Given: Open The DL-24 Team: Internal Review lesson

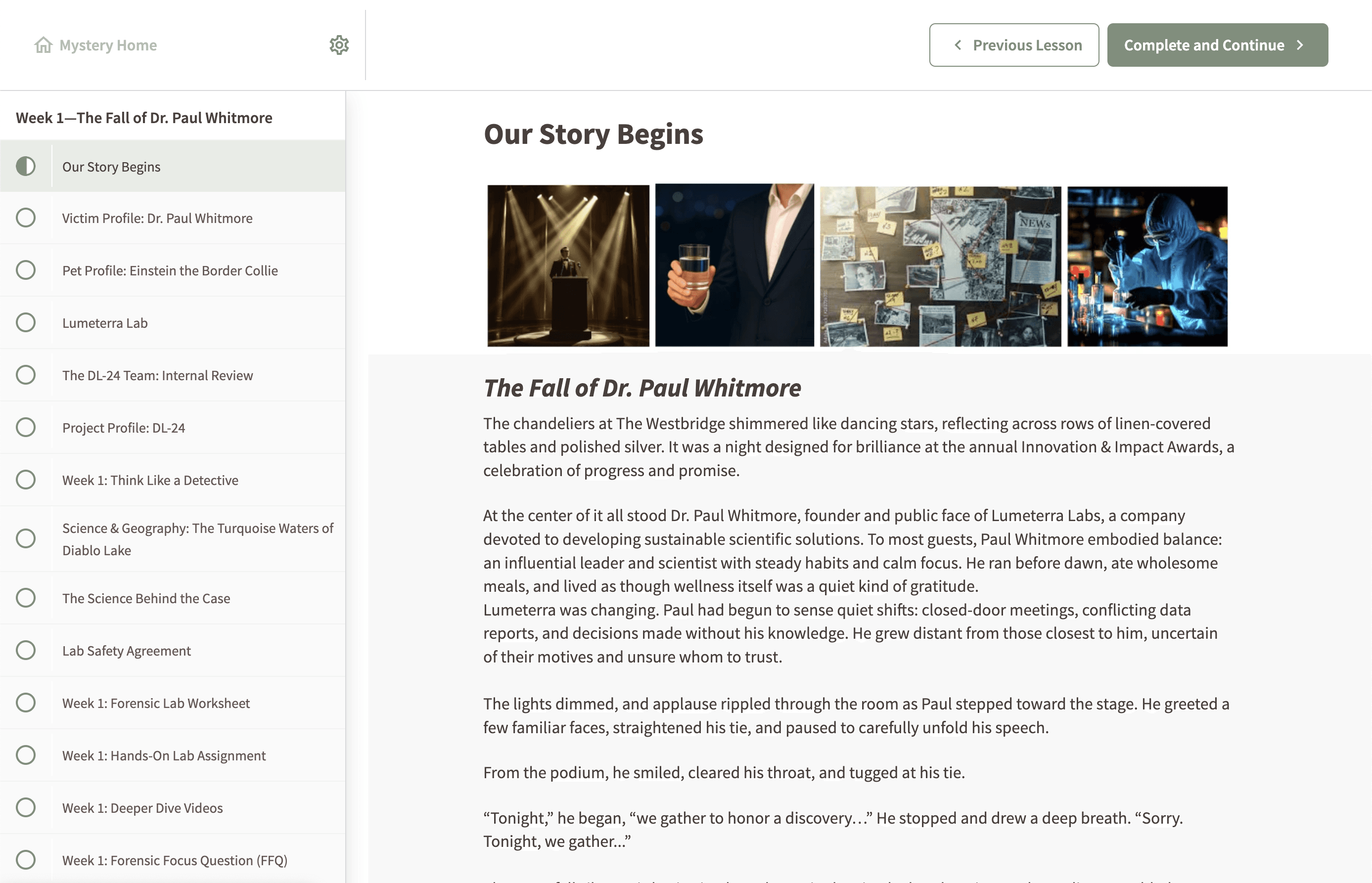Looking at the screenshot, I should pos(157,376).
